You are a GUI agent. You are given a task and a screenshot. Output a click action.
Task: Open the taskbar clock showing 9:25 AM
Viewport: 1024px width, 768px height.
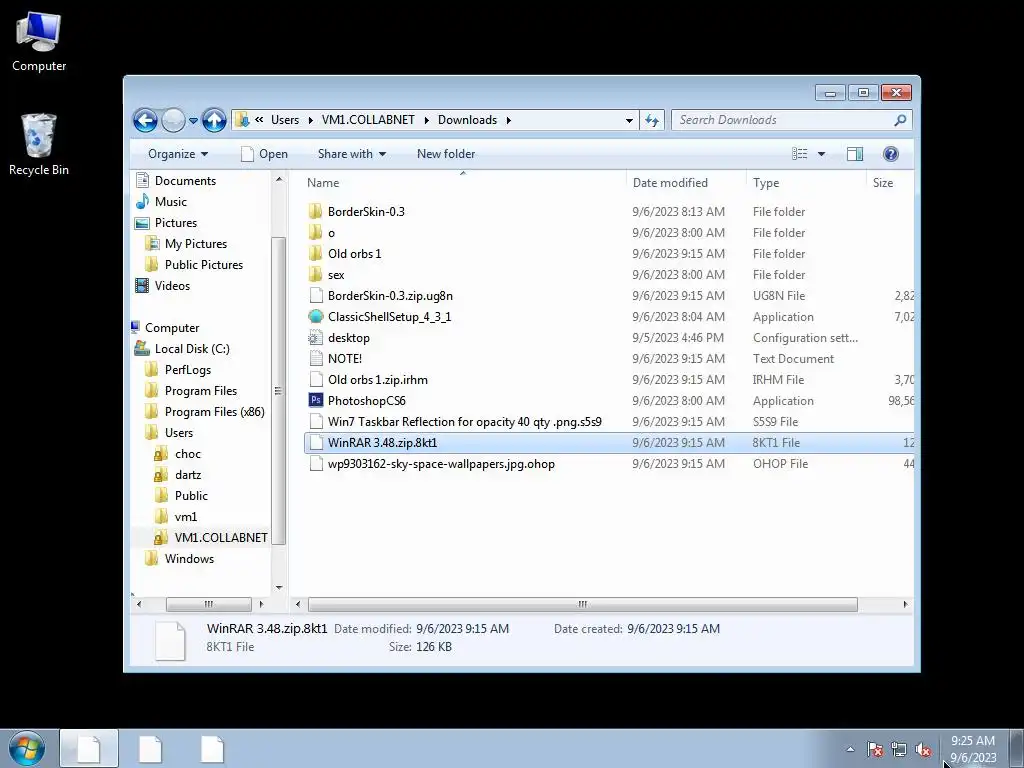[x=973, y=749]
